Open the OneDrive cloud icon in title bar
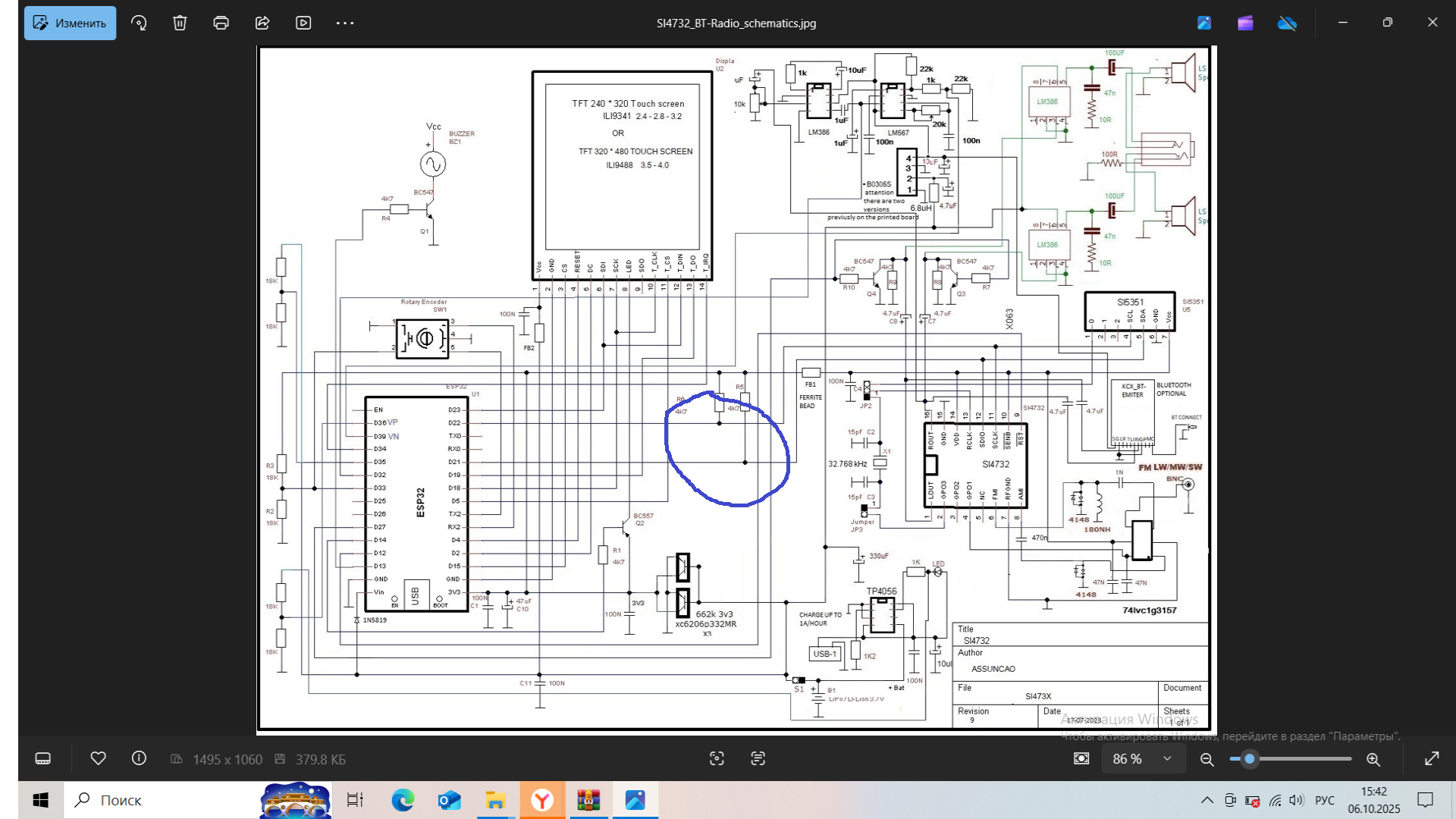This screenshot has height=819, width=1456. coord(1287,23)
